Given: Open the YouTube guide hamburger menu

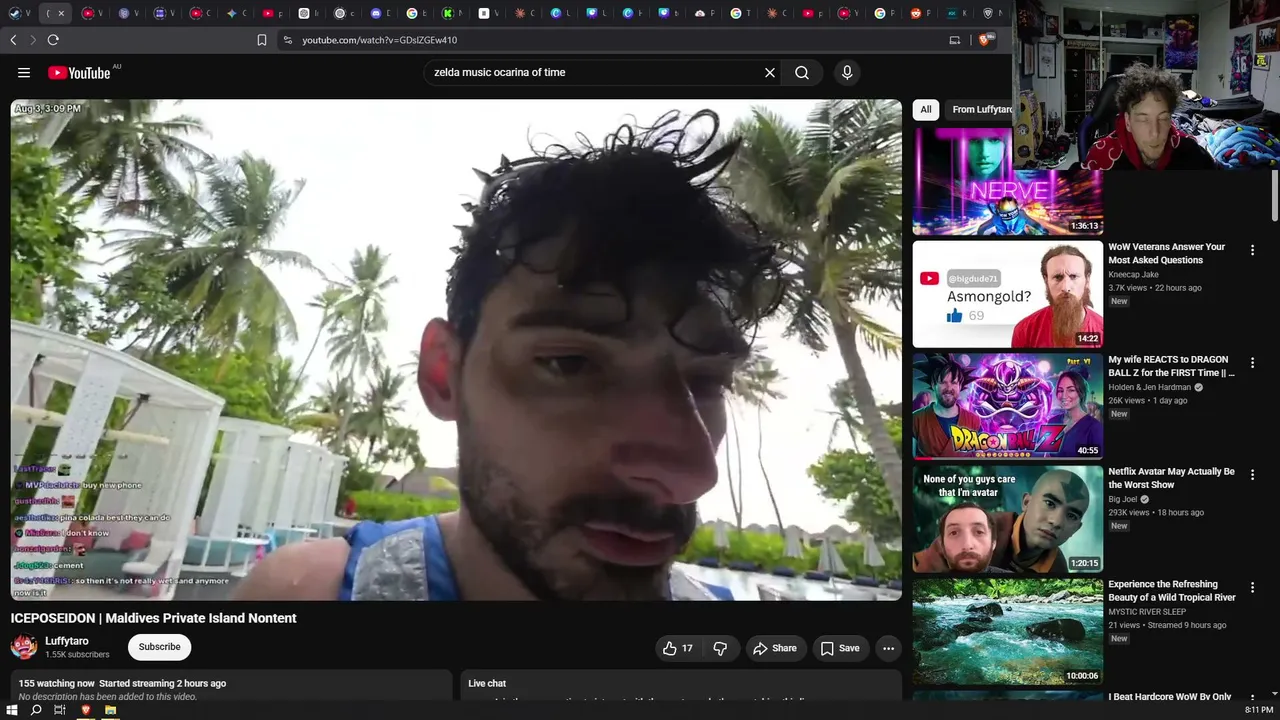Looking at the screenshot, I should [24, 72].
